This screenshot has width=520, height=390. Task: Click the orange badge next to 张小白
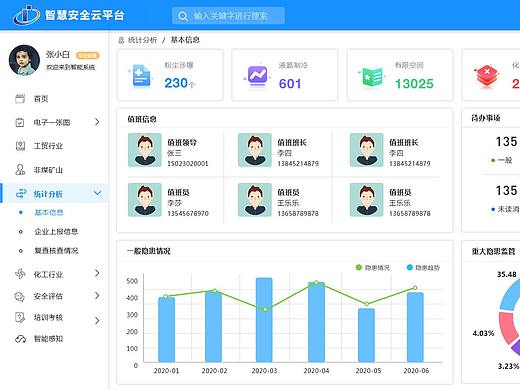pos(88,55)
